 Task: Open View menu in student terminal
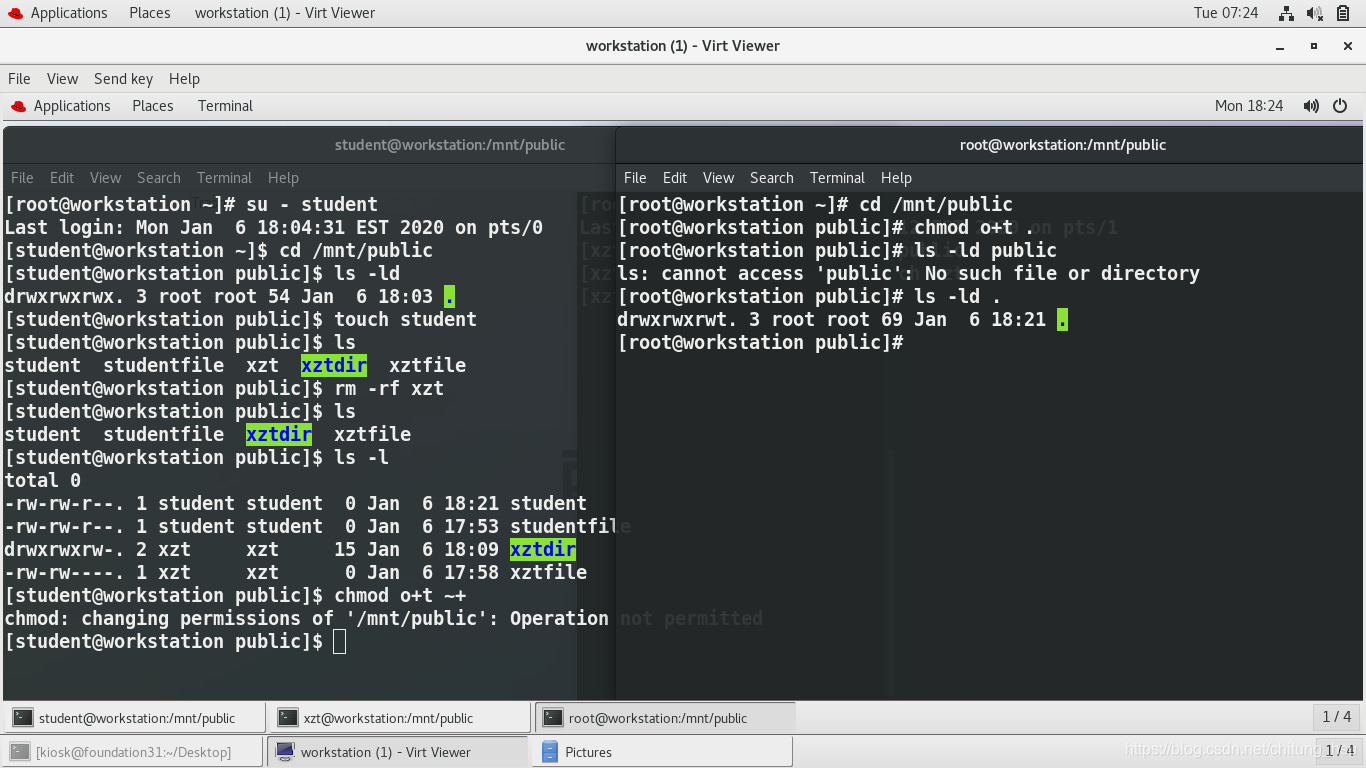[105, 178]
